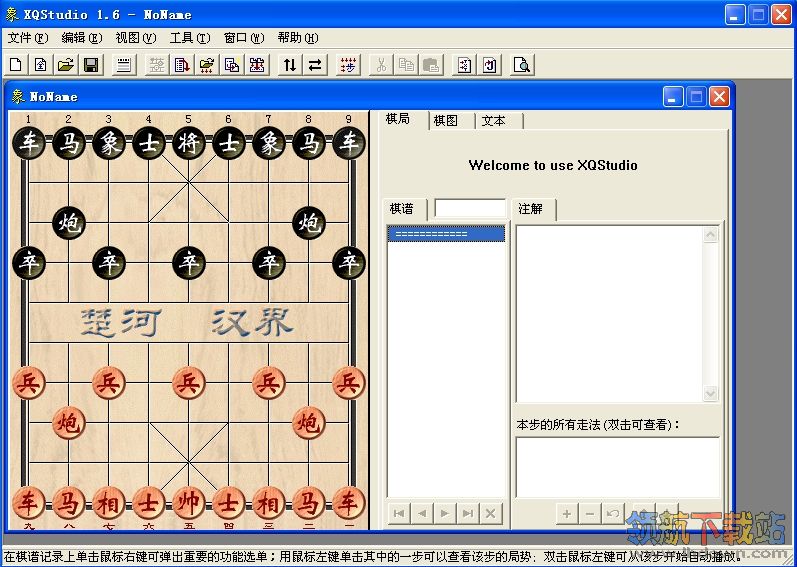Screen dimensions: 797x567
Task: Open the 文件(F) menu
Action: [28, 38]
